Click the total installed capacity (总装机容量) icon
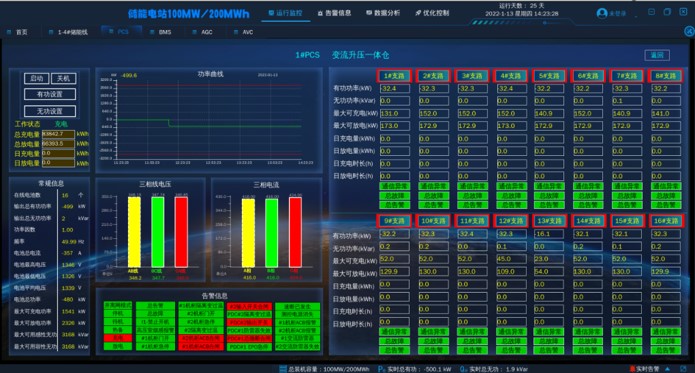The width and height of the screenshot is (695, 373). click(283, 369)
